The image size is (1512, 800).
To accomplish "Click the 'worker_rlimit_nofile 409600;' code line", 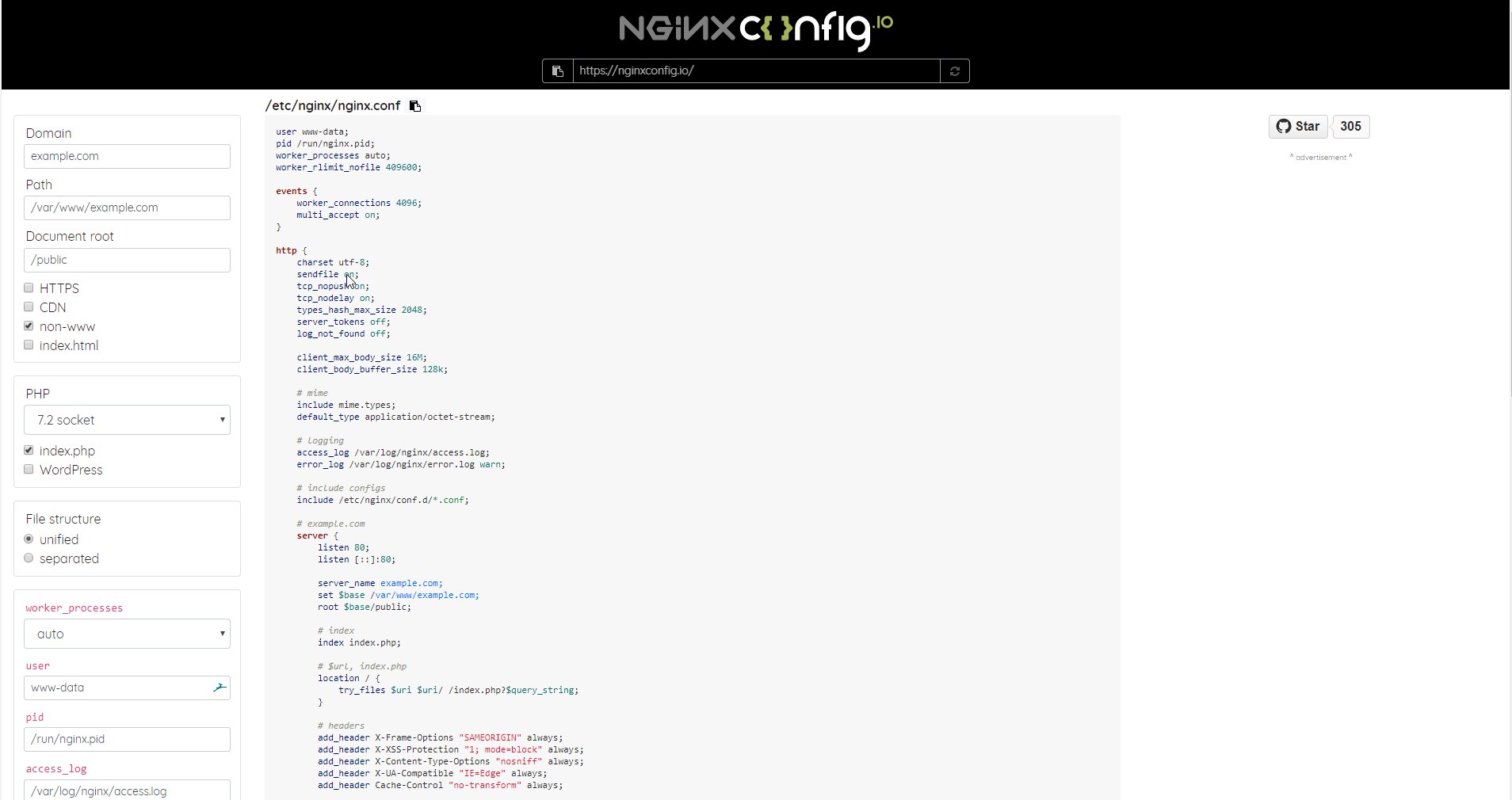I will [x=349, y=168].
